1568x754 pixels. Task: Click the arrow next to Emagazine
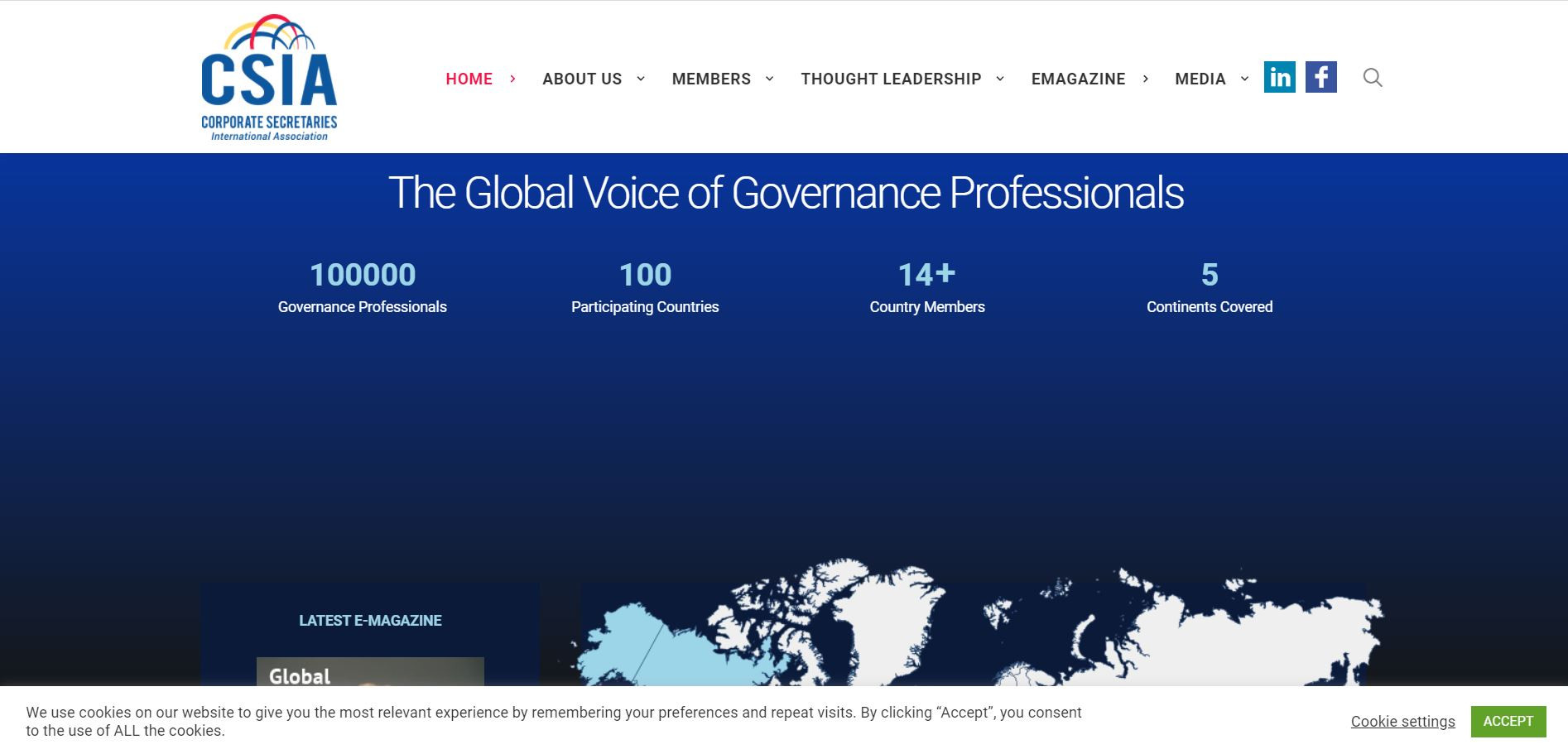tap(1146, 79)
